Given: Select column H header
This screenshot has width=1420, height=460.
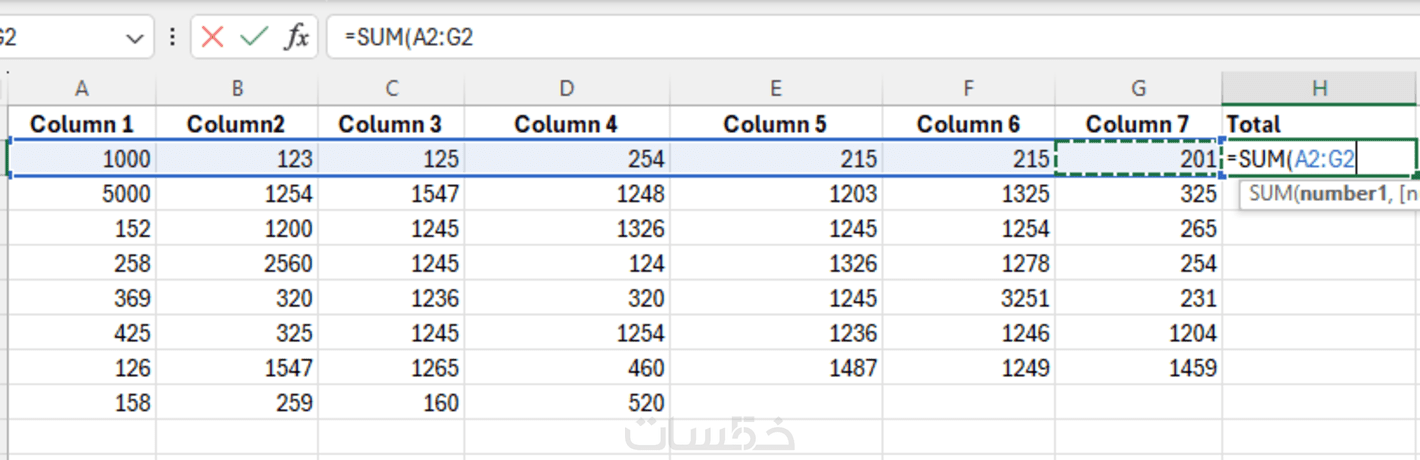Looking at the screenshot, I should tap(1319, 89).
